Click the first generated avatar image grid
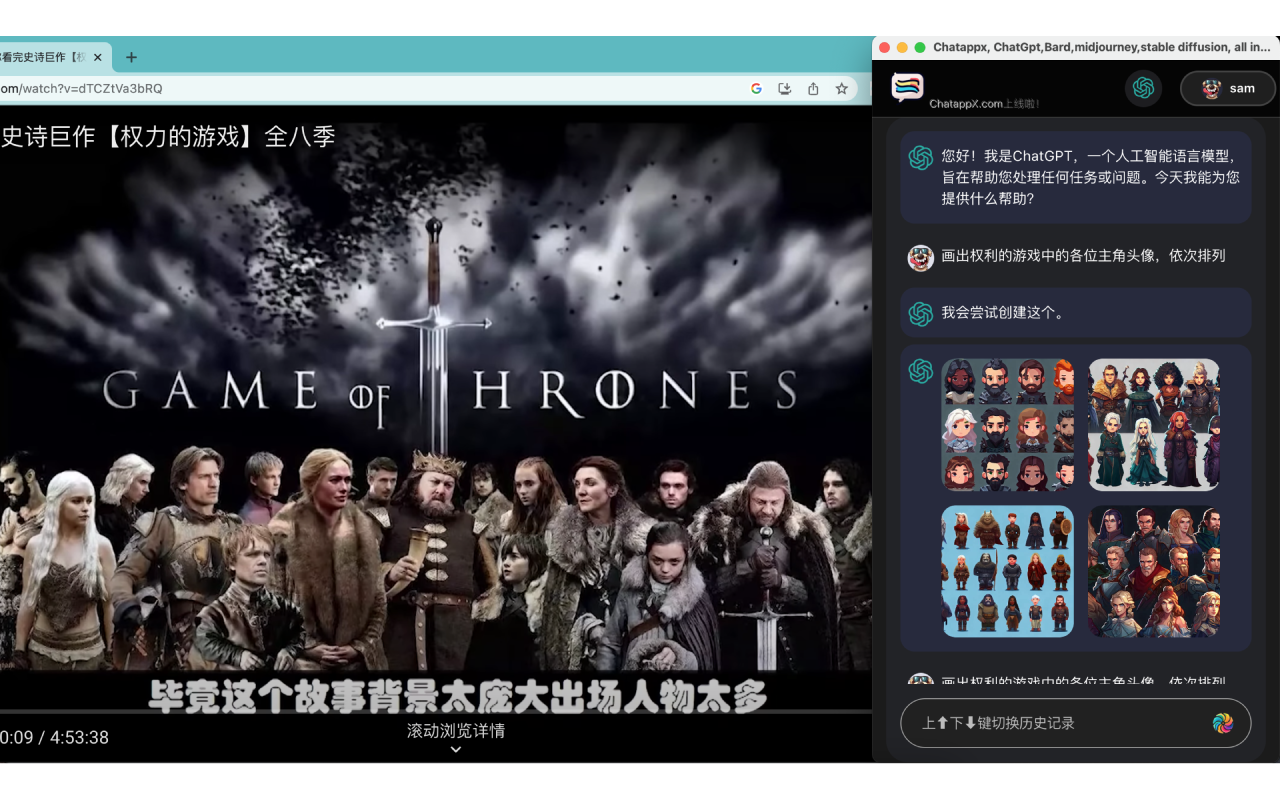Image resolution: width=1280 pixels, height=800 pixels. (x=1008, y=425)
